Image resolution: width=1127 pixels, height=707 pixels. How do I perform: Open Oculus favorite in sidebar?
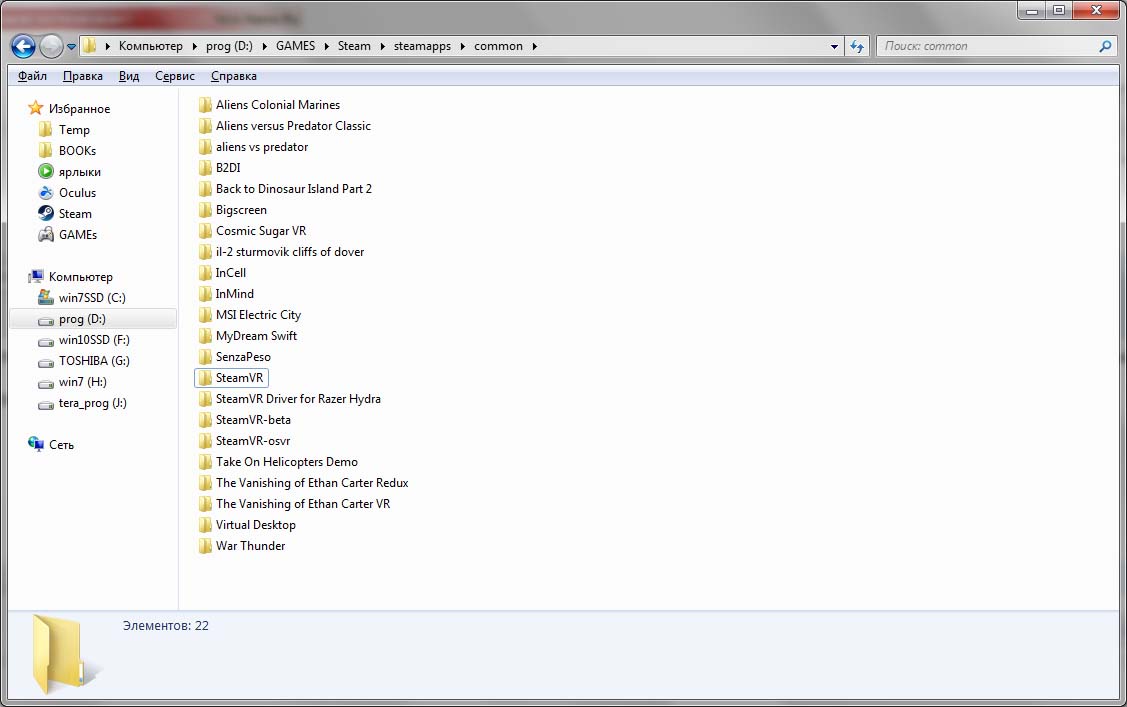click(67, 193)
